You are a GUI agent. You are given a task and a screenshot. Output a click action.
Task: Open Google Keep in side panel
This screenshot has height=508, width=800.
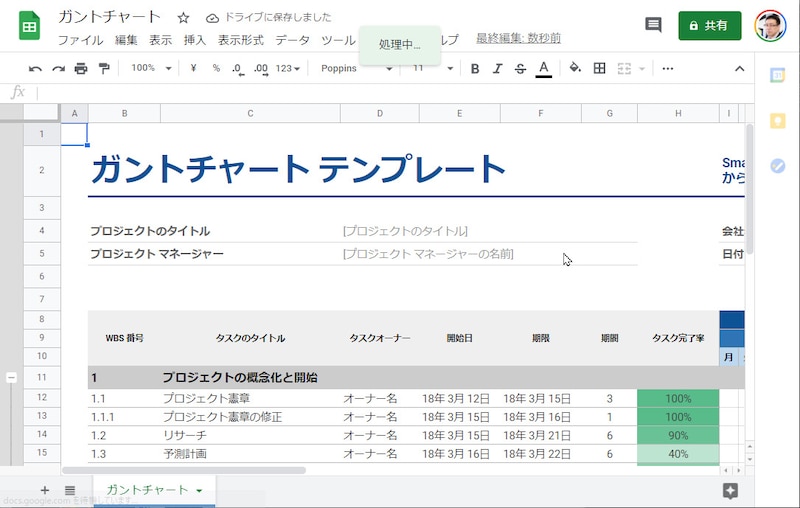(x=777, y=121)
